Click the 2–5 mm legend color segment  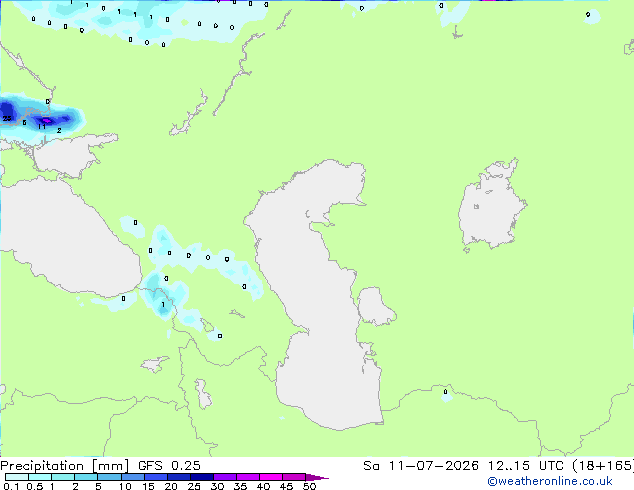86,477
